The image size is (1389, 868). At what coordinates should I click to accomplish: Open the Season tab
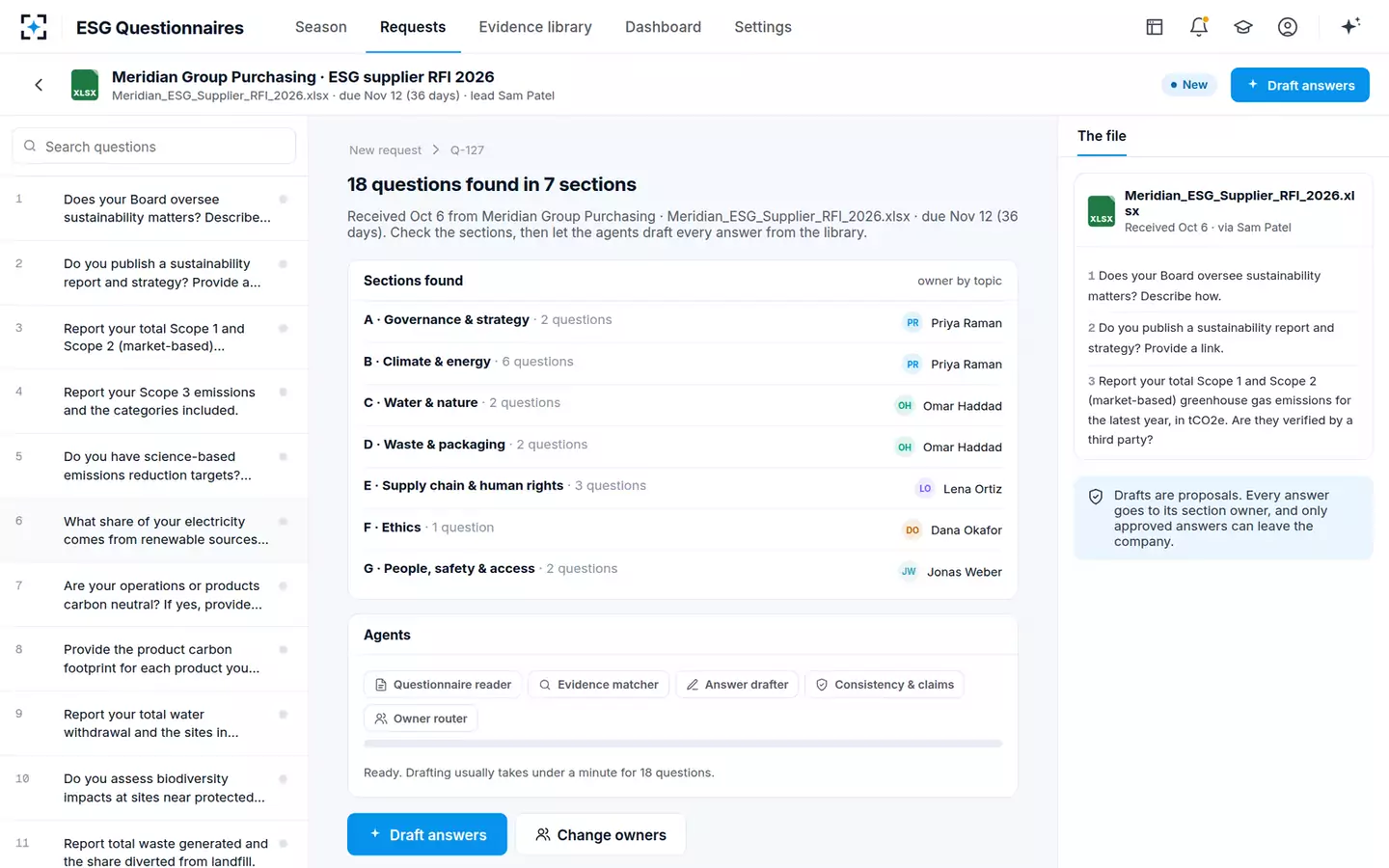coord(321,27)
